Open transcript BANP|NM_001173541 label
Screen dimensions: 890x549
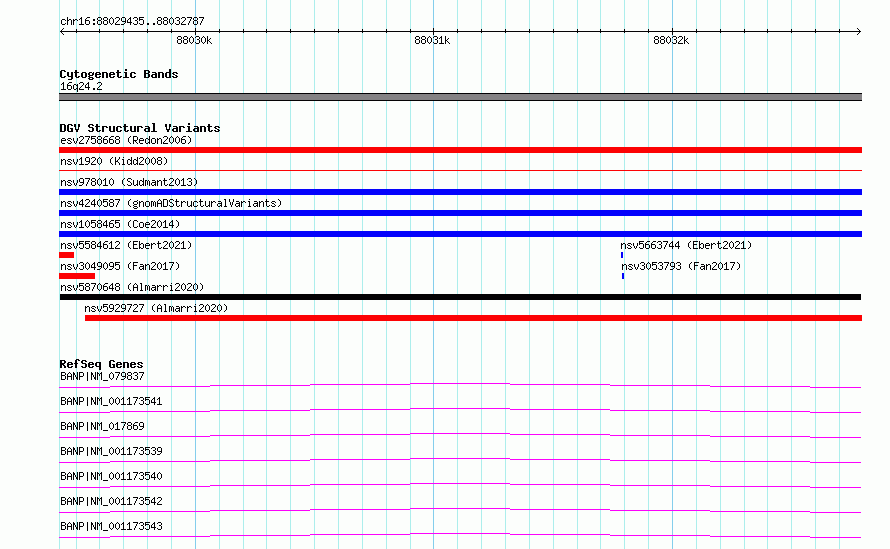tap(111, 401)
